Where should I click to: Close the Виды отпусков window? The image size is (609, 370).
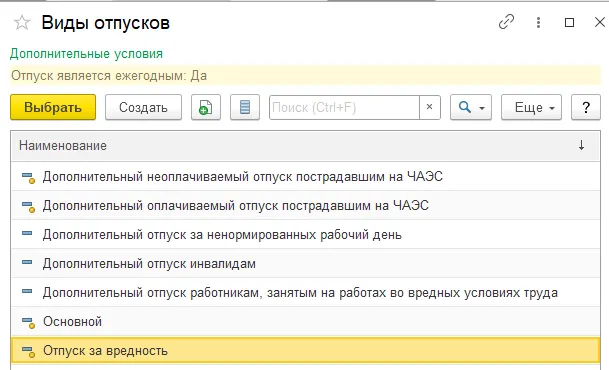coord(600,22)
